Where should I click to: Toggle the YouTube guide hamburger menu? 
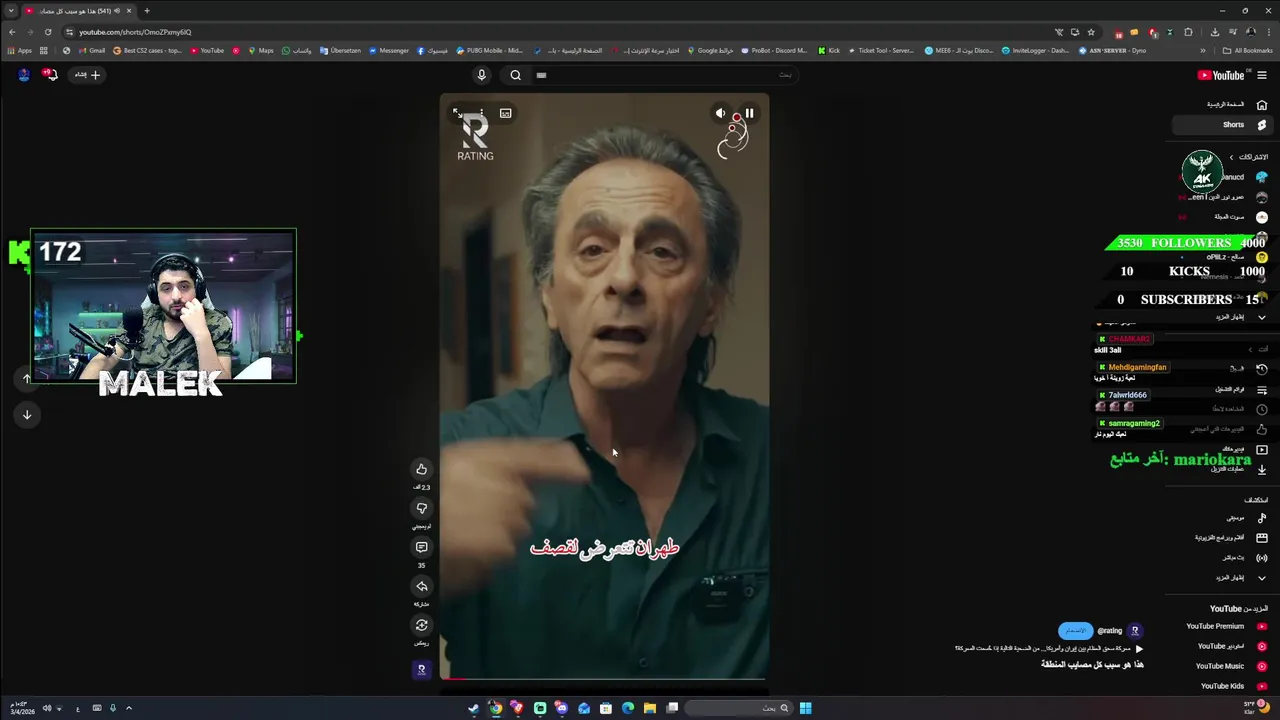pyautogui.click(x=1262, y=75)
